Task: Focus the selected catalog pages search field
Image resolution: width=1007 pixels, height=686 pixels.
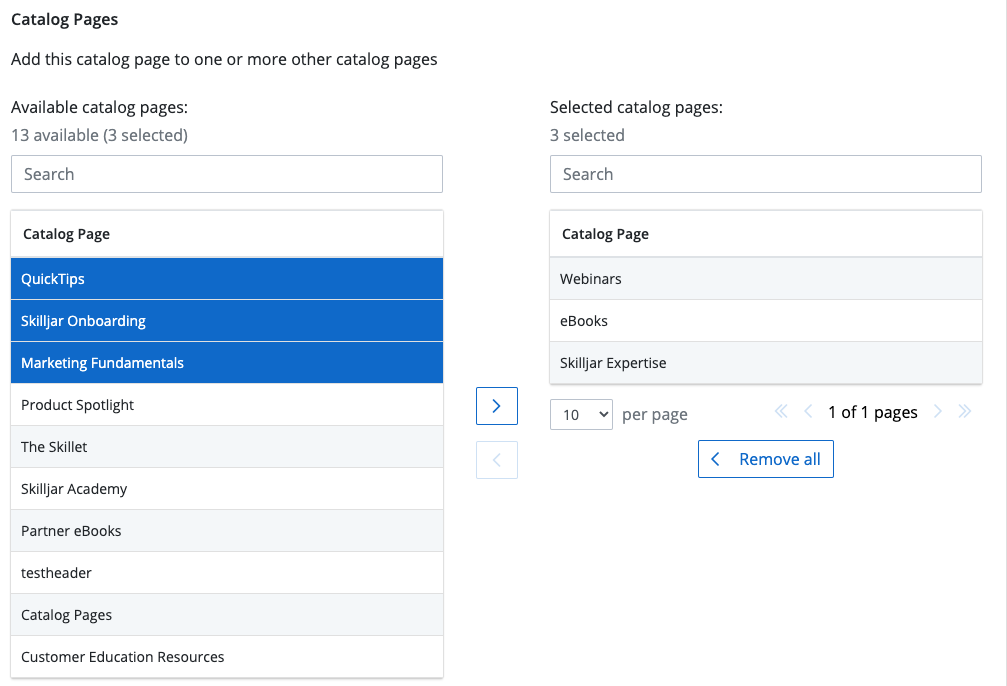Action: (766, 174)
